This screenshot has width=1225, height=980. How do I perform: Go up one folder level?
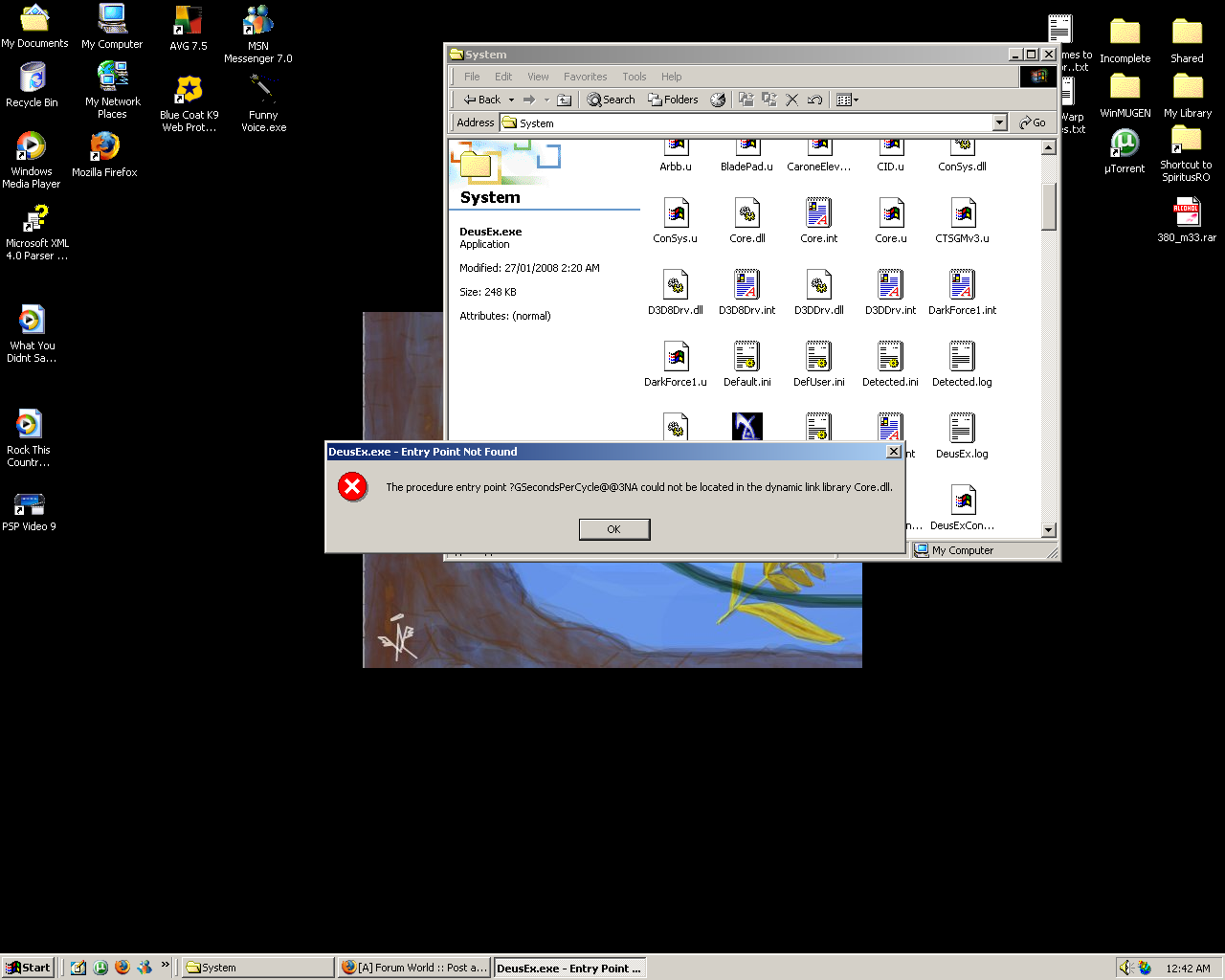(x=565, y=100)
